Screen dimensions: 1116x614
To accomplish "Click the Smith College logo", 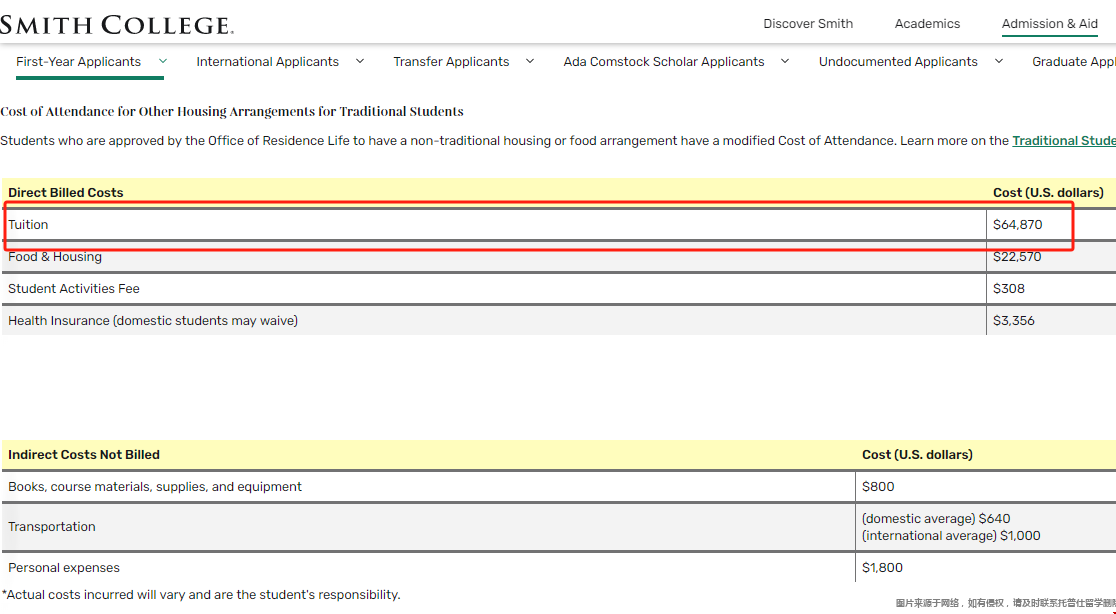I will coord(117,26).
